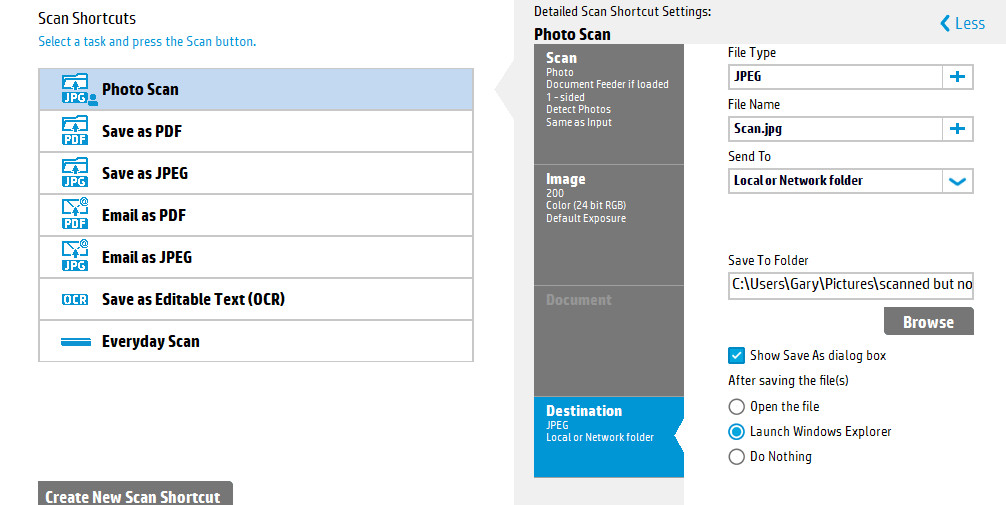Click Create New Scan Shortcut
This screenshot has width=1006, height=505.
(x=135, y=496)
